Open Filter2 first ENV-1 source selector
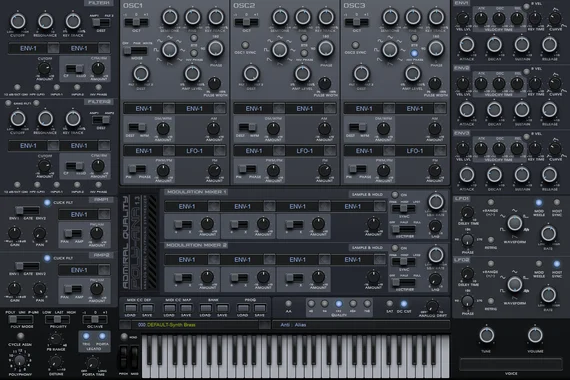 click(x=28, y=146)
